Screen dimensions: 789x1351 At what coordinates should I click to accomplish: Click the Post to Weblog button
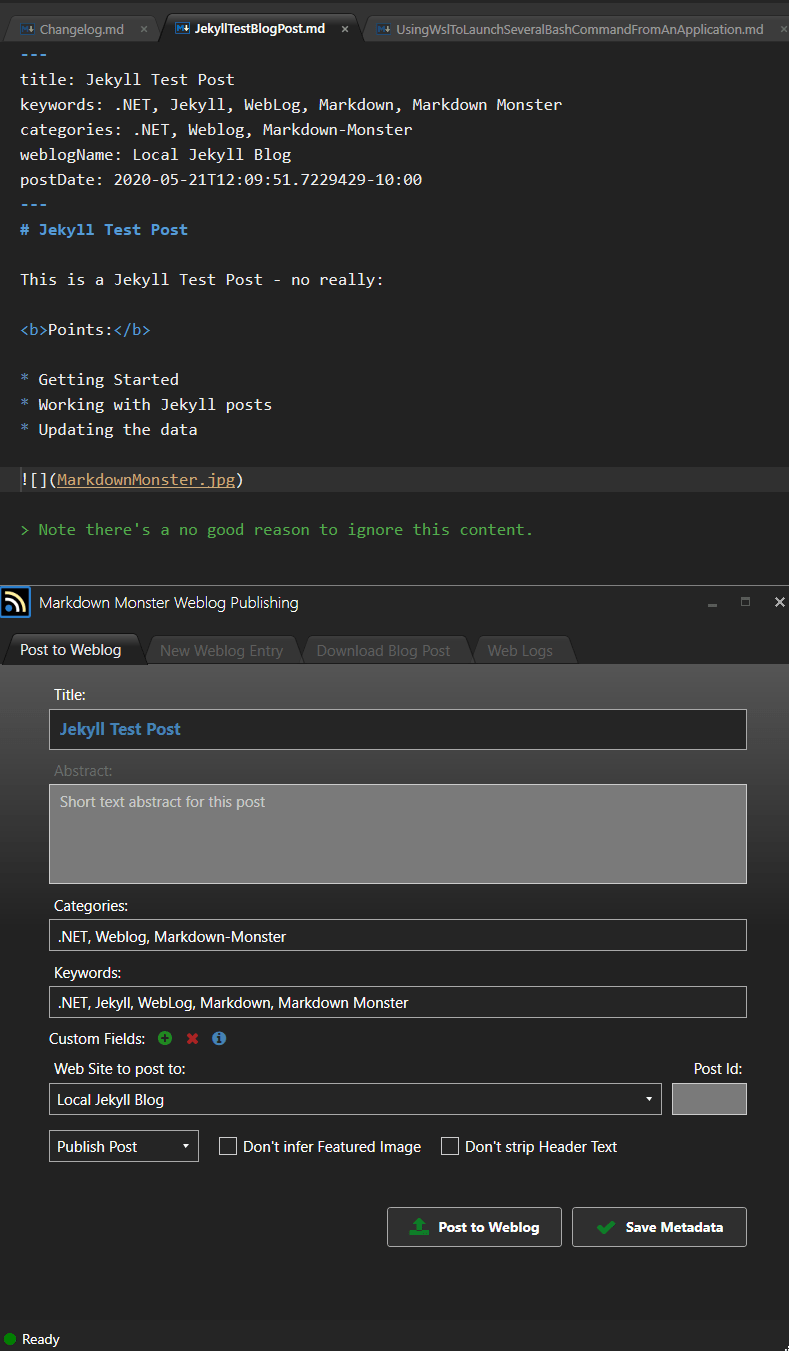(x=474, y=1227)
